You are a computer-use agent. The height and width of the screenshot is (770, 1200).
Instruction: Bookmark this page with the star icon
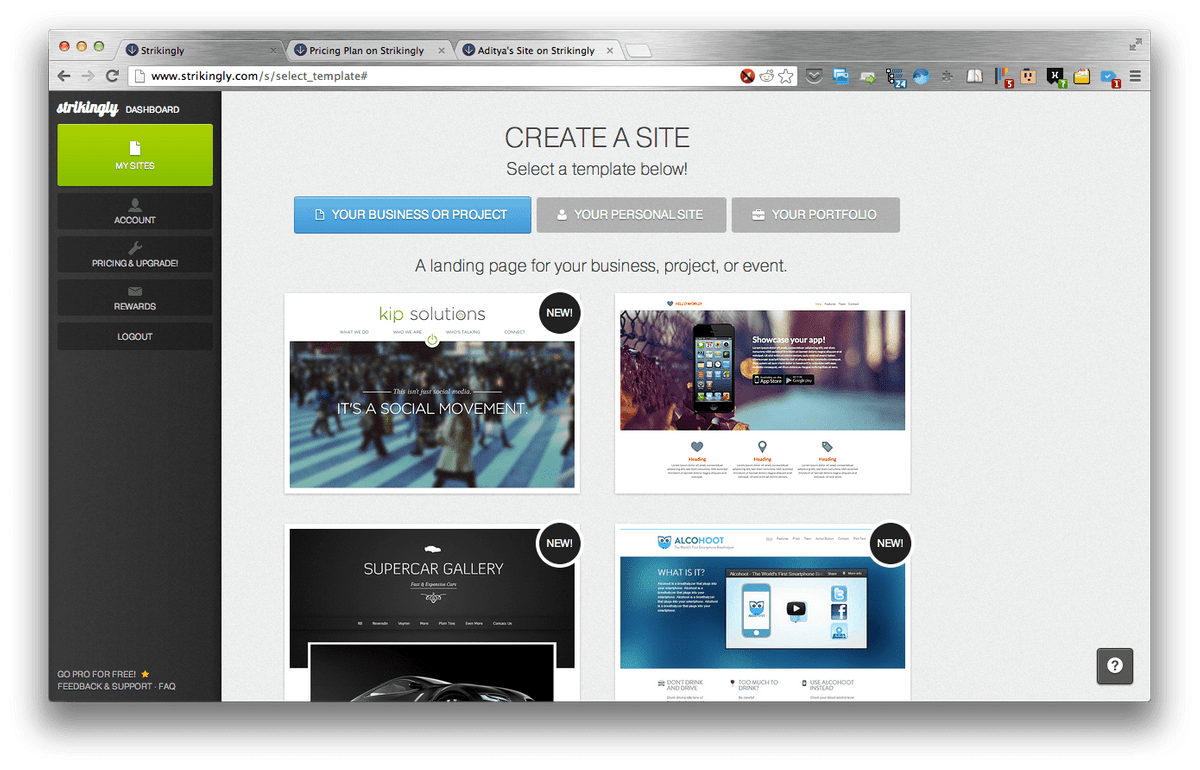[x=786, y=76]
